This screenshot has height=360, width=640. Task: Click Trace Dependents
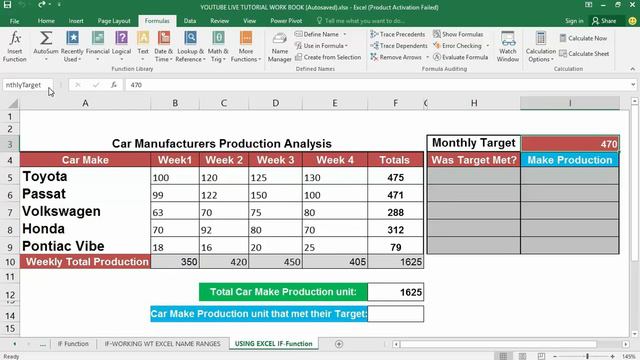399,46
